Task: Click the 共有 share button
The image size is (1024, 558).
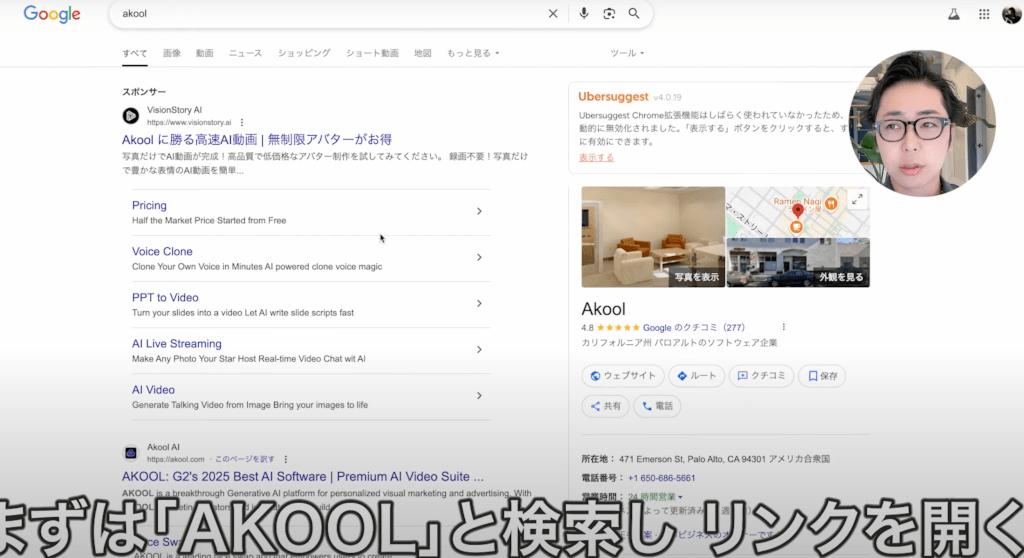Action: pyautogui.click(x=605, y=406)
